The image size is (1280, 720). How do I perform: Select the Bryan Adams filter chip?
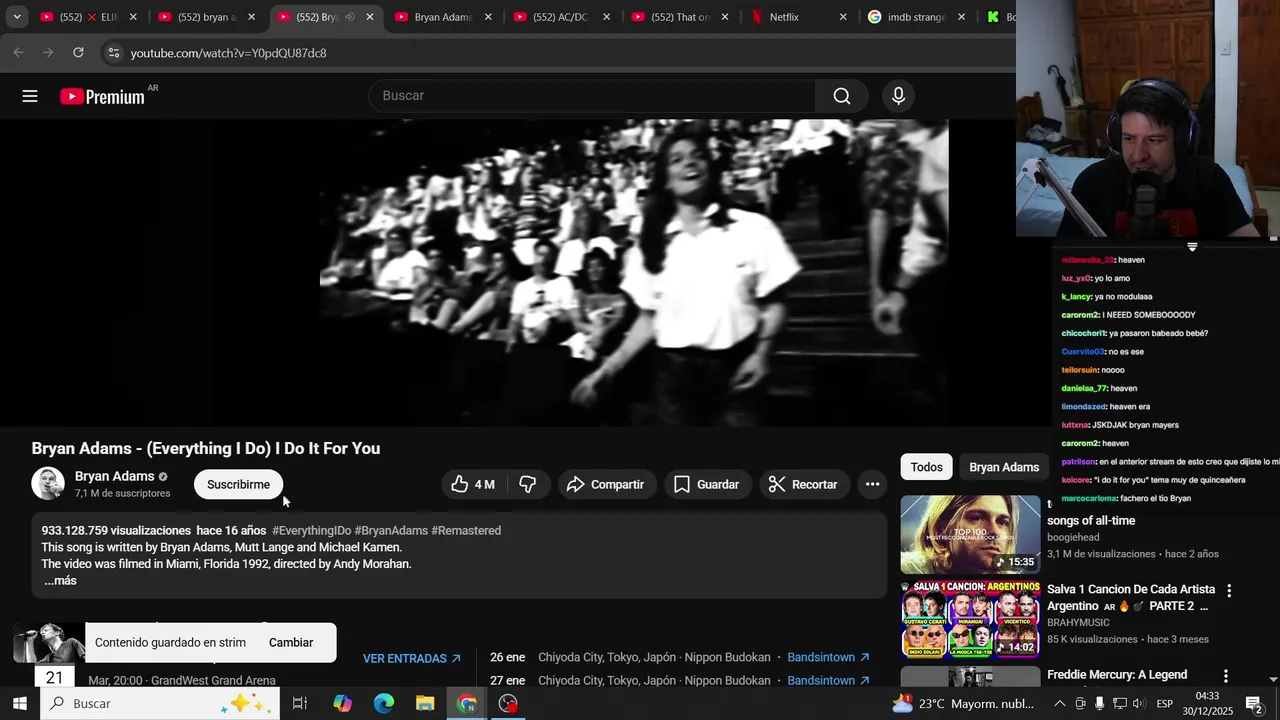[x=1004, y=467]
